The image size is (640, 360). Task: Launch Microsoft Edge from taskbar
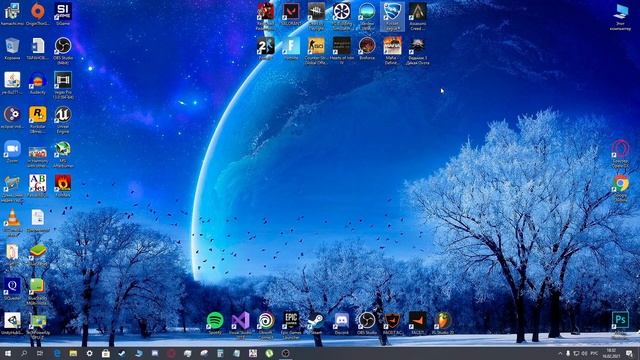tap(57, 353)
